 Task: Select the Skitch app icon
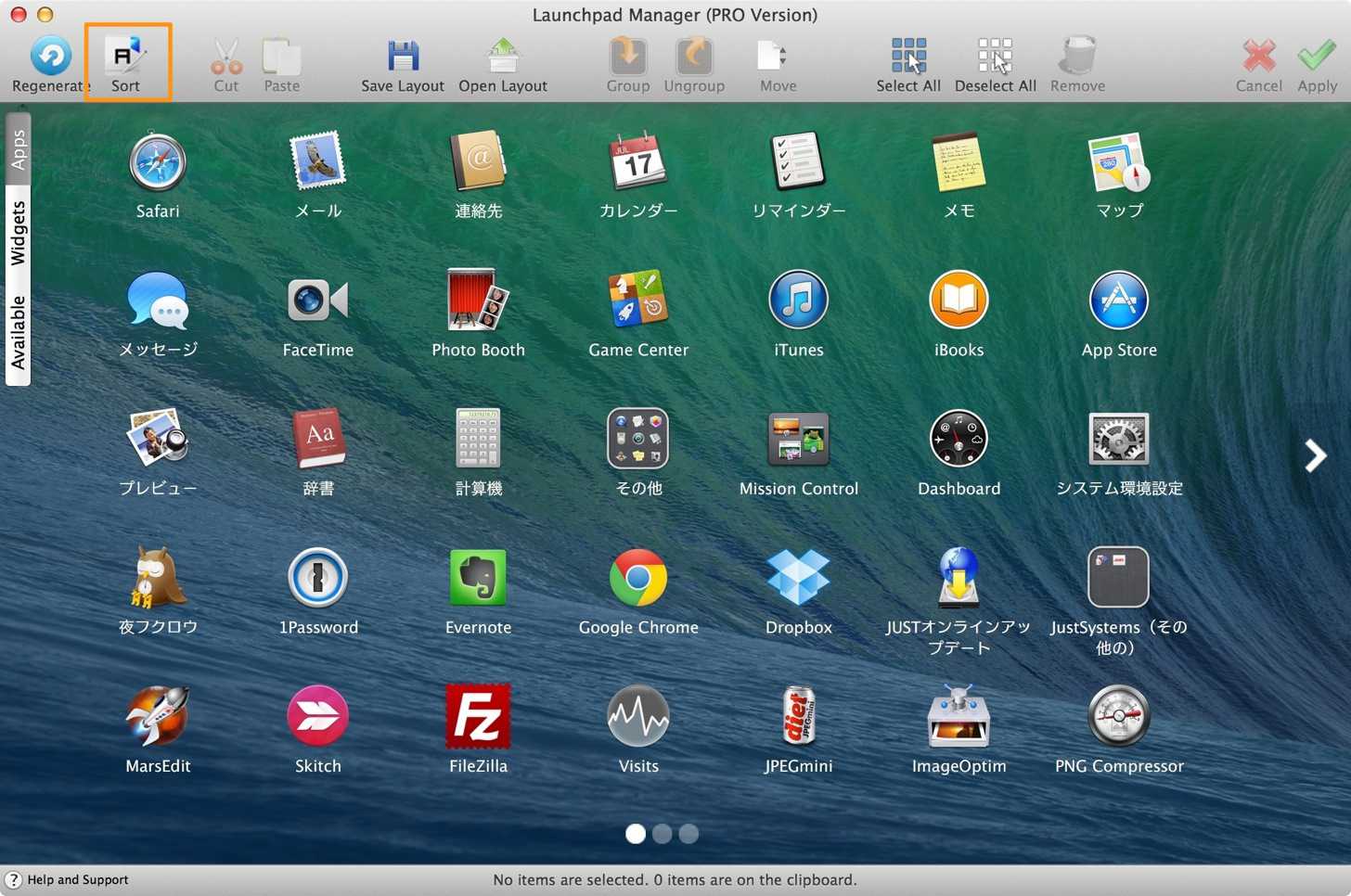pos(318,716)
